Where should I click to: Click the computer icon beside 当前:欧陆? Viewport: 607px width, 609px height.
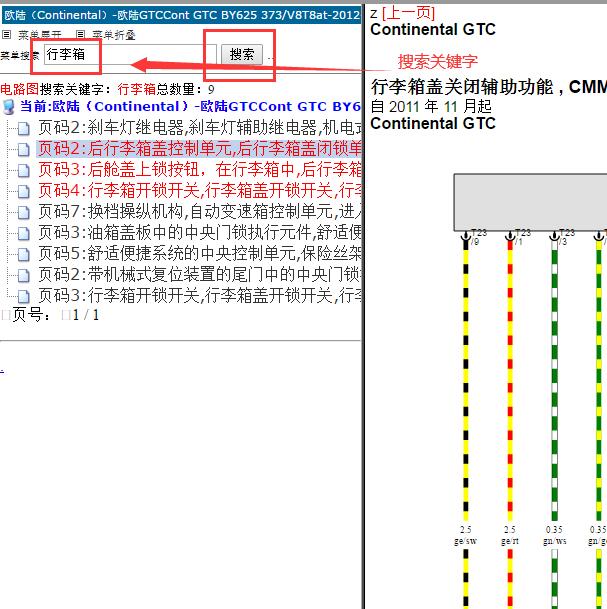[x=9, y=107]
